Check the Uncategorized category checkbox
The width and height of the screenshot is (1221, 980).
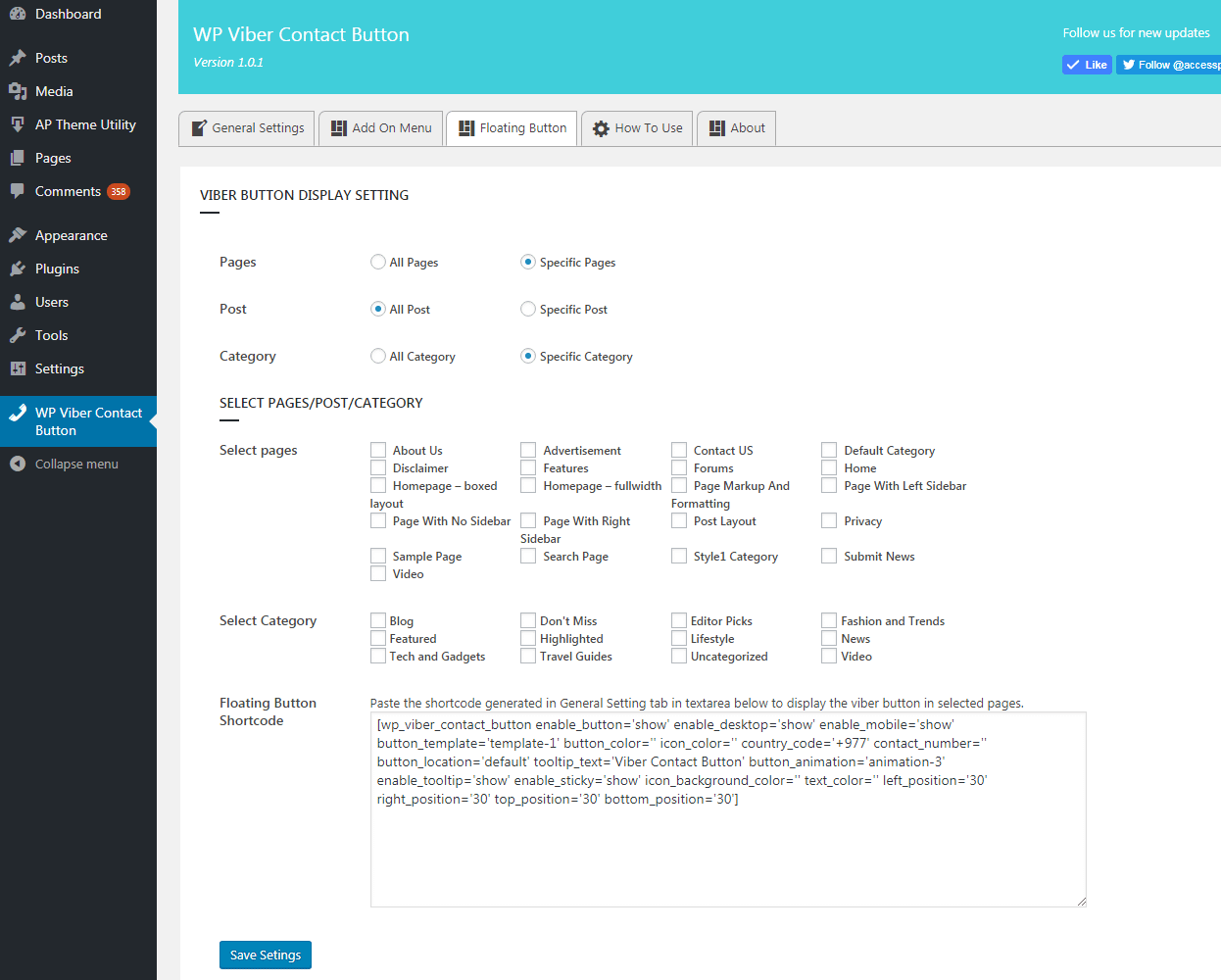[x=679, y=656]
